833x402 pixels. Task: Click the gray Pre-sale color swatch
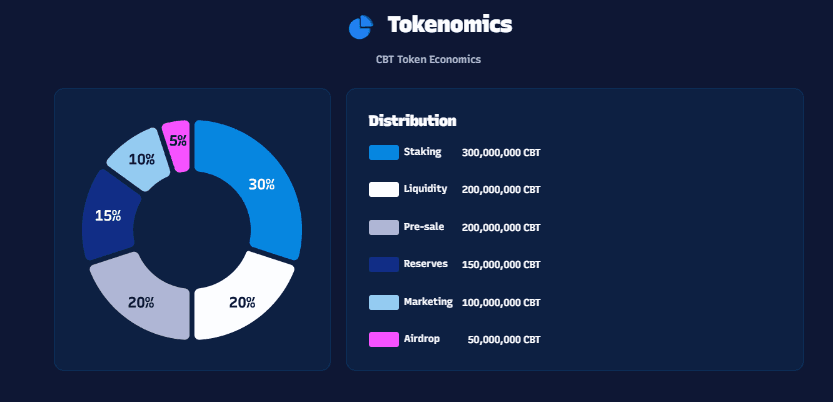[384, 227]
